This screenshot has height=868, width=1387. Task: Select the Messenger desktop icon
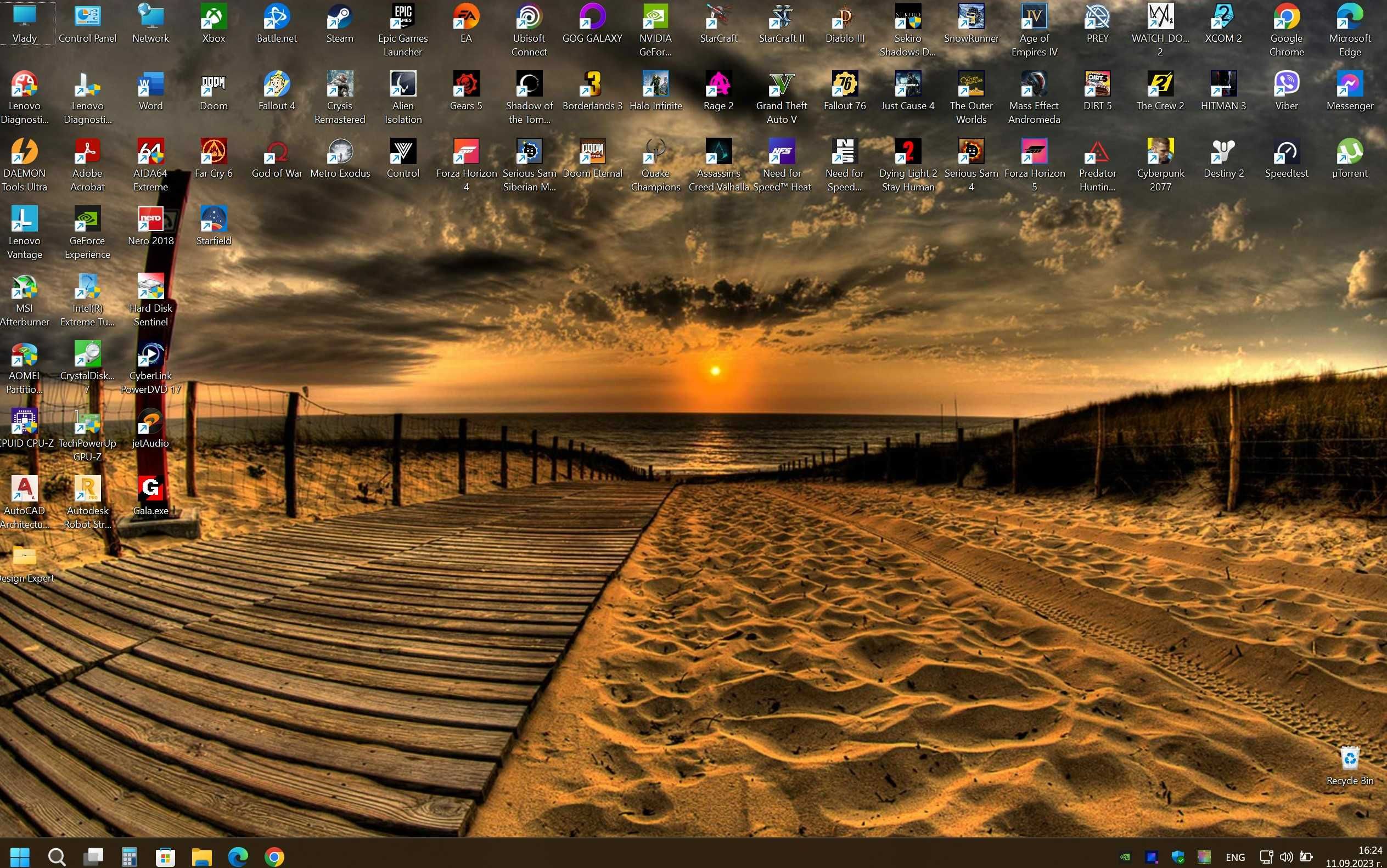[1350, 92]
